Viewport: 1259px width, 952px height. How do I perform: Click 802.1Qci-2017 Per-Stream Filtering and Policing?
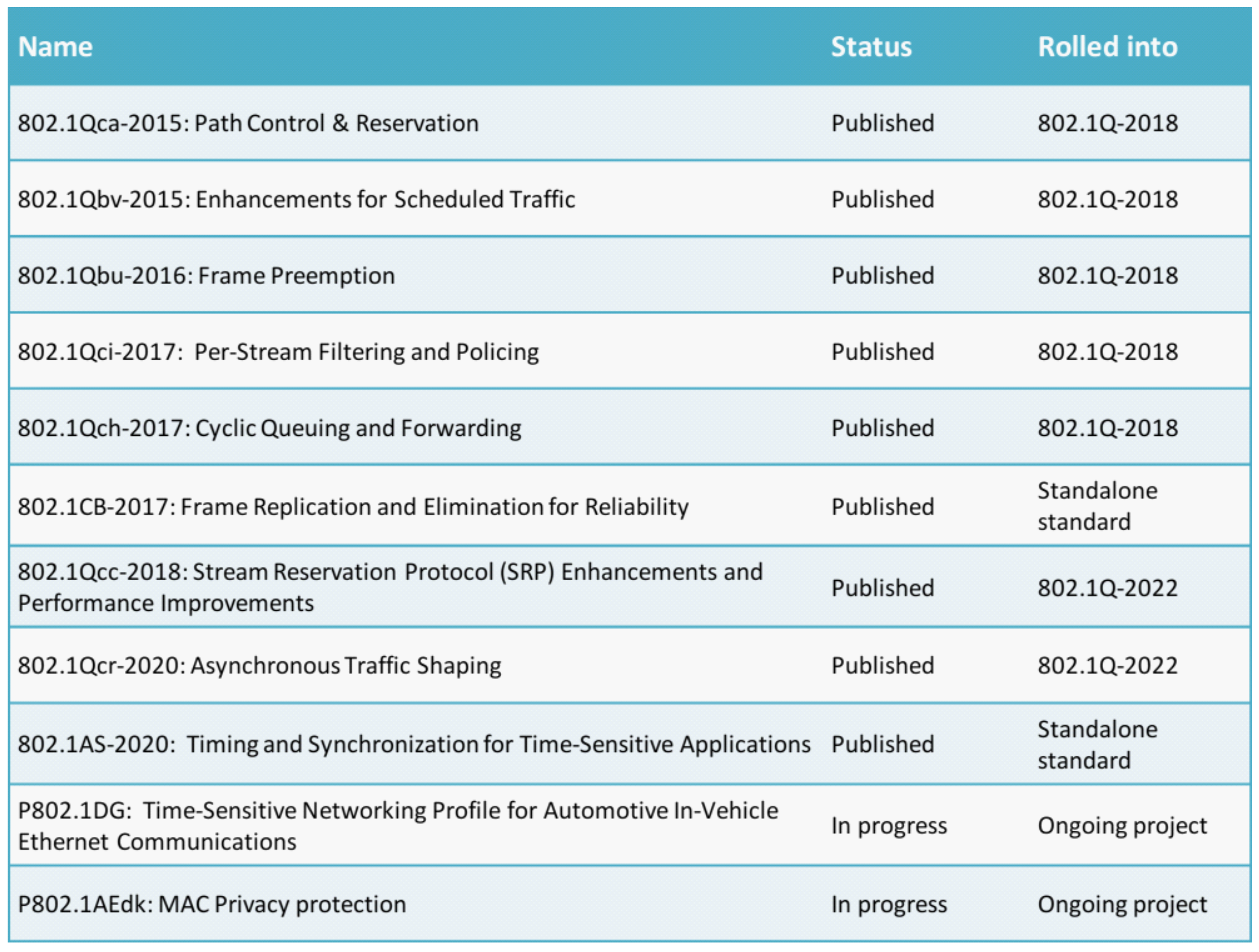[x=278, y=352]
